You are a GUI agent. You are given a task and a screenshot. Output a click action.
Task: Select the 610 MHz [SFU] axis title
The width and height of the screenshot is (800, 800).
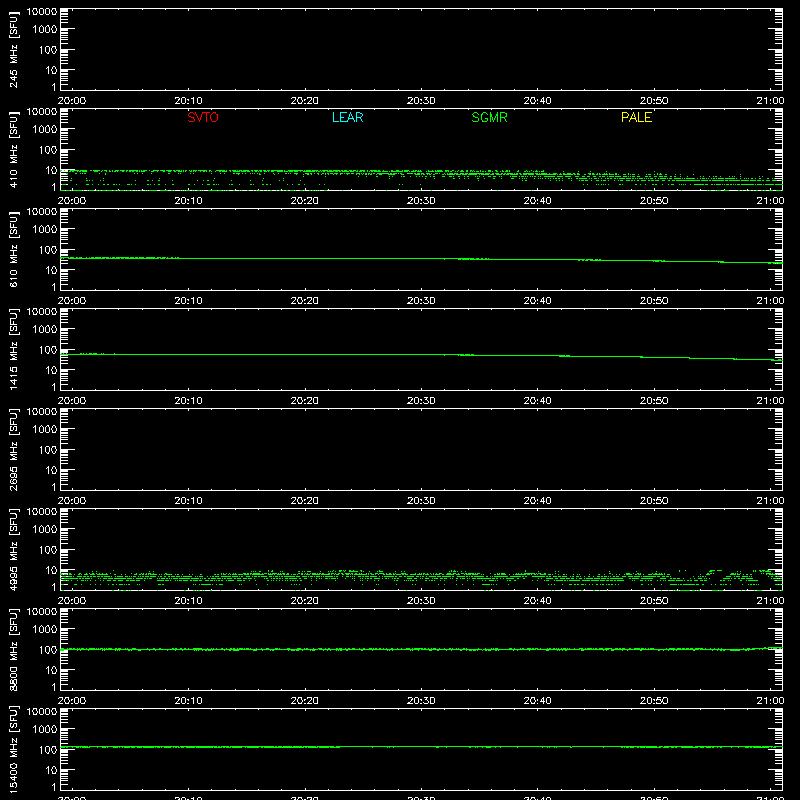click(x=13, y=249)
